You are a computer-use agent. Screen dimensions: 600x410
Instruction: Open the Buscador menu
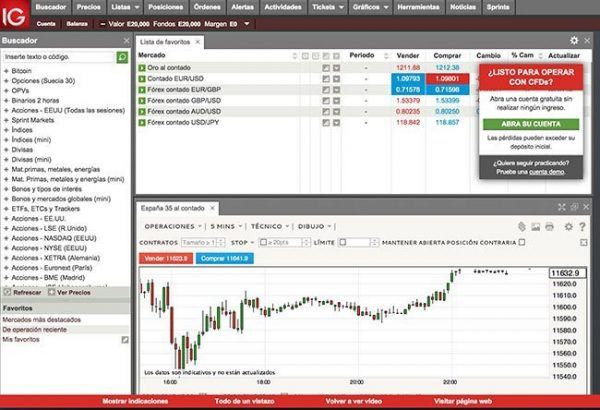click(x=51, y=7)
